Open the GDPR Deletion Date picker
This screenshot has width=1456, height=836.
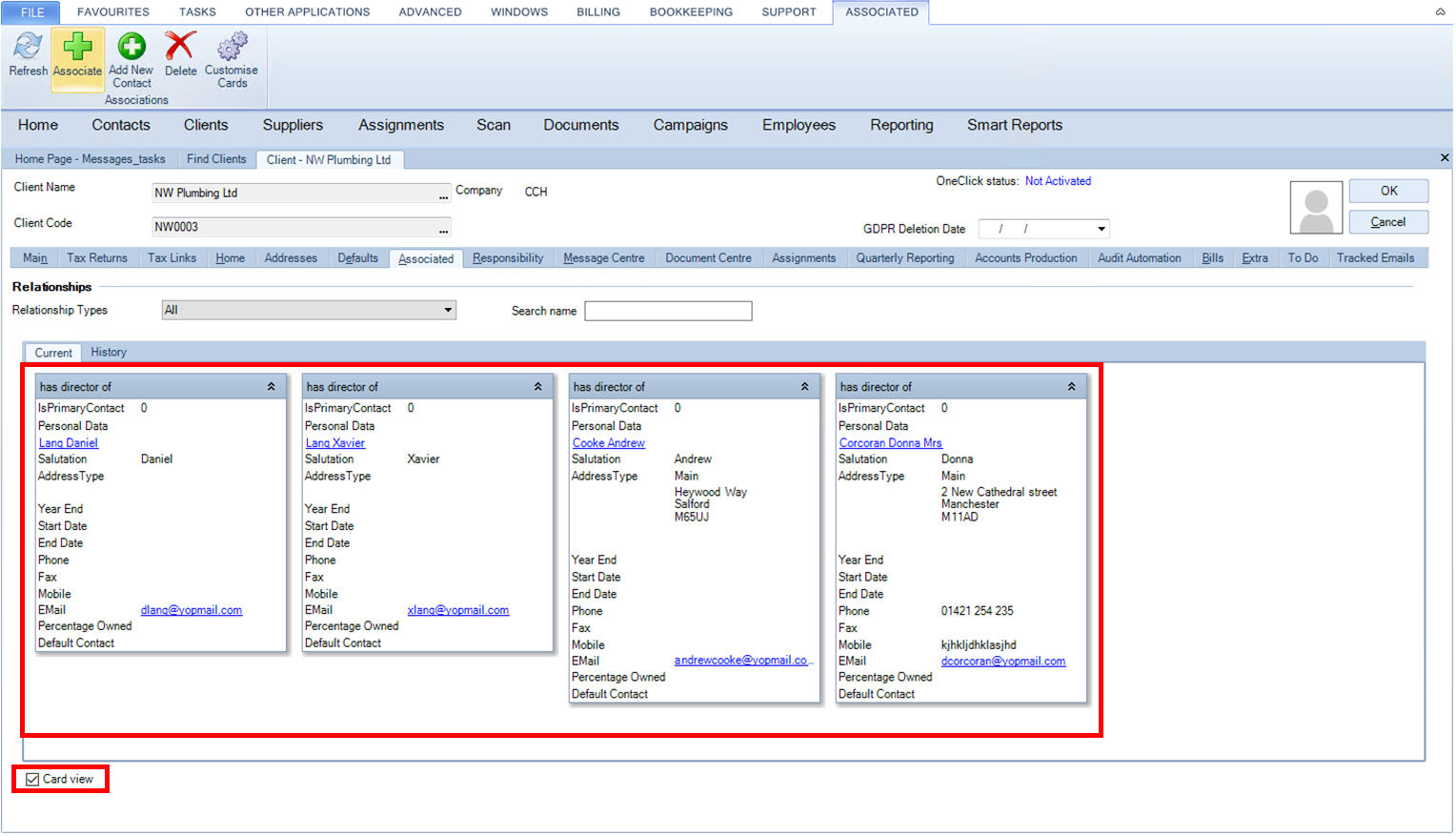(x=1102, y=229)
